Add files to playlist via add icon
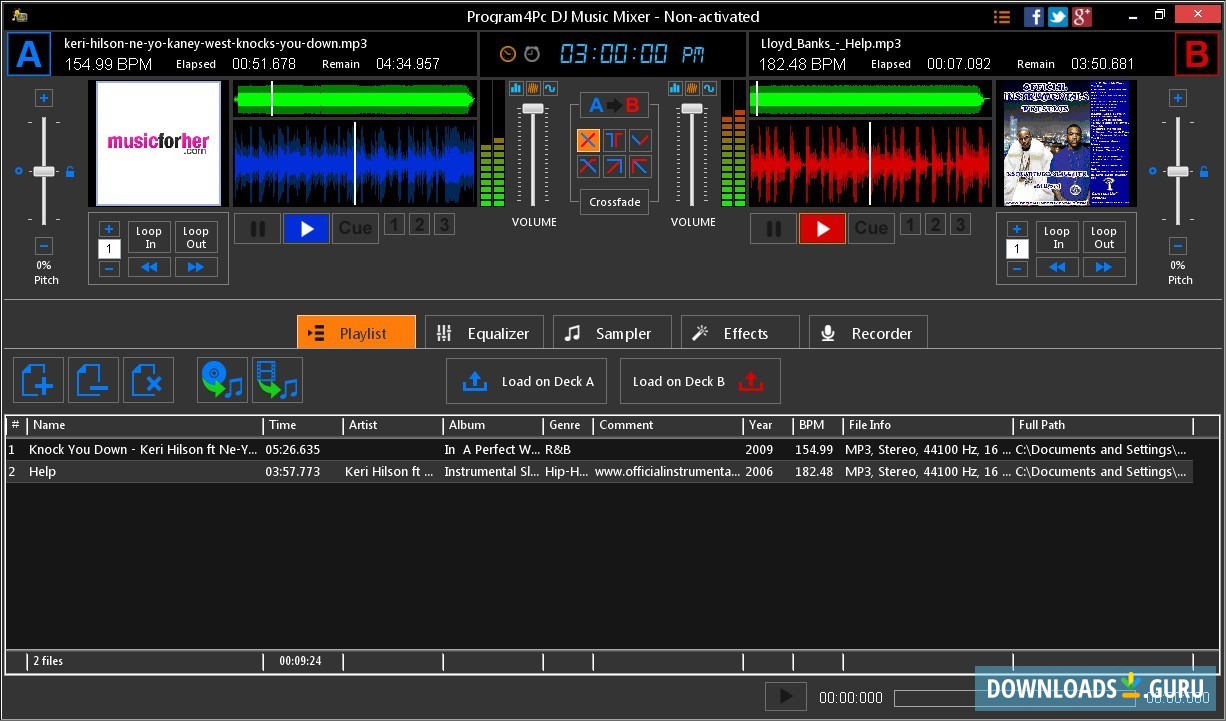 pyautogui.click(x=38, y=380)
